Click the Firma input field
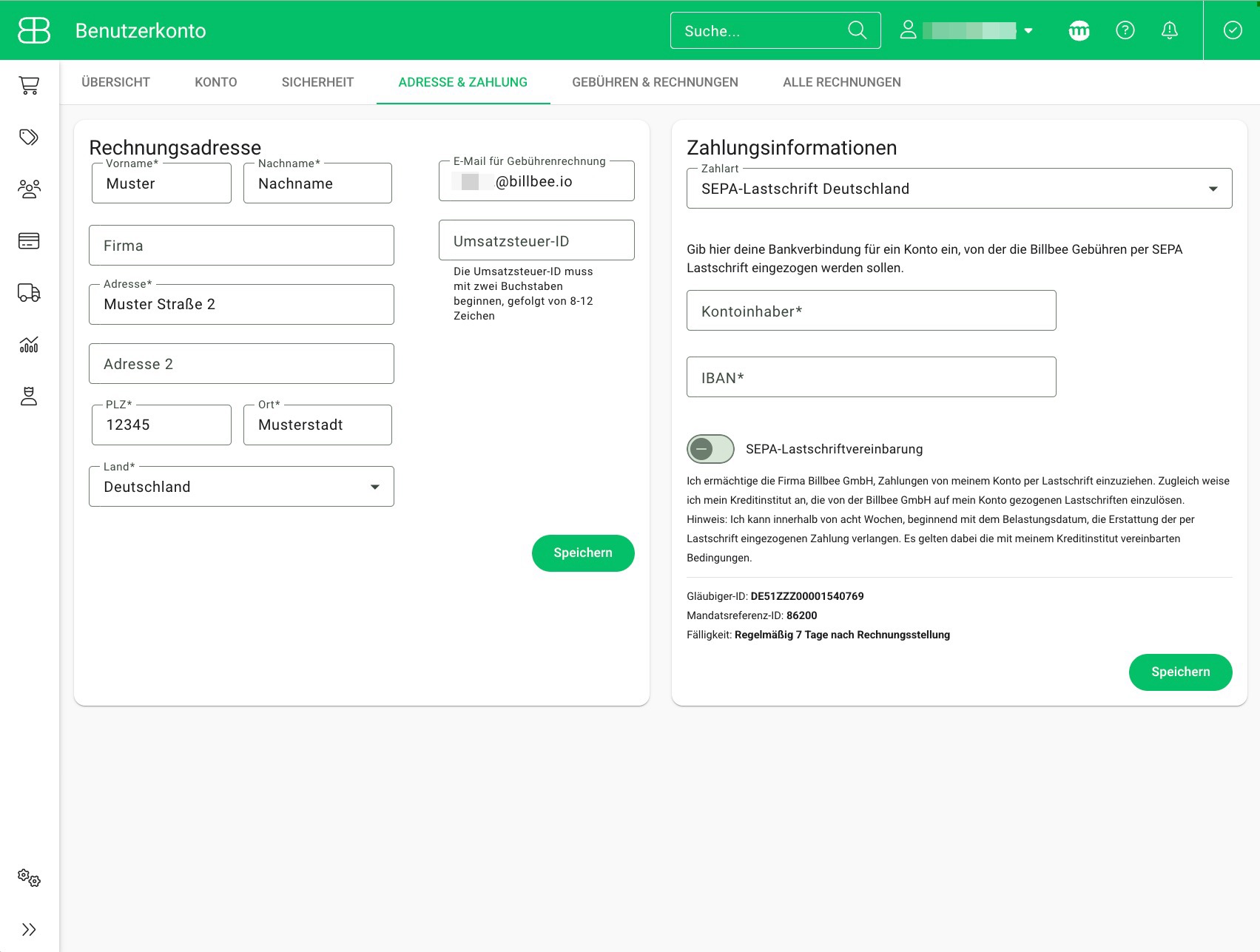This screenshot has width=1260, height=952. (241, 246)
